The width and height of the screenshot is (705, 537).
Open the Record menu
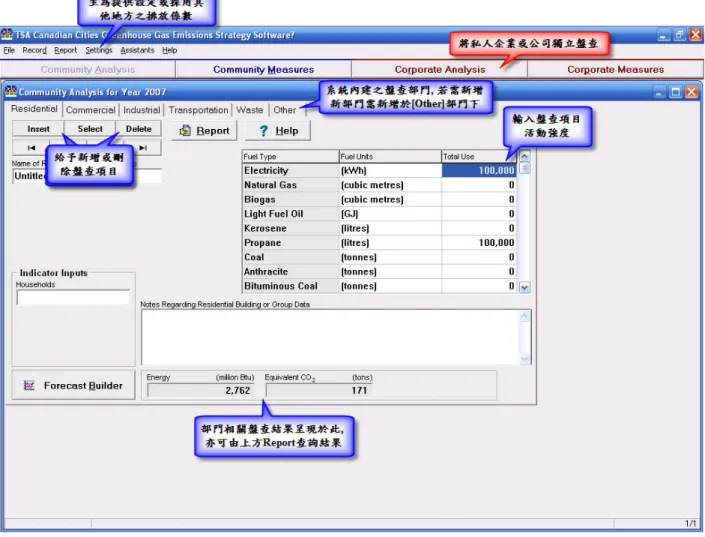(x=35, y=50)
